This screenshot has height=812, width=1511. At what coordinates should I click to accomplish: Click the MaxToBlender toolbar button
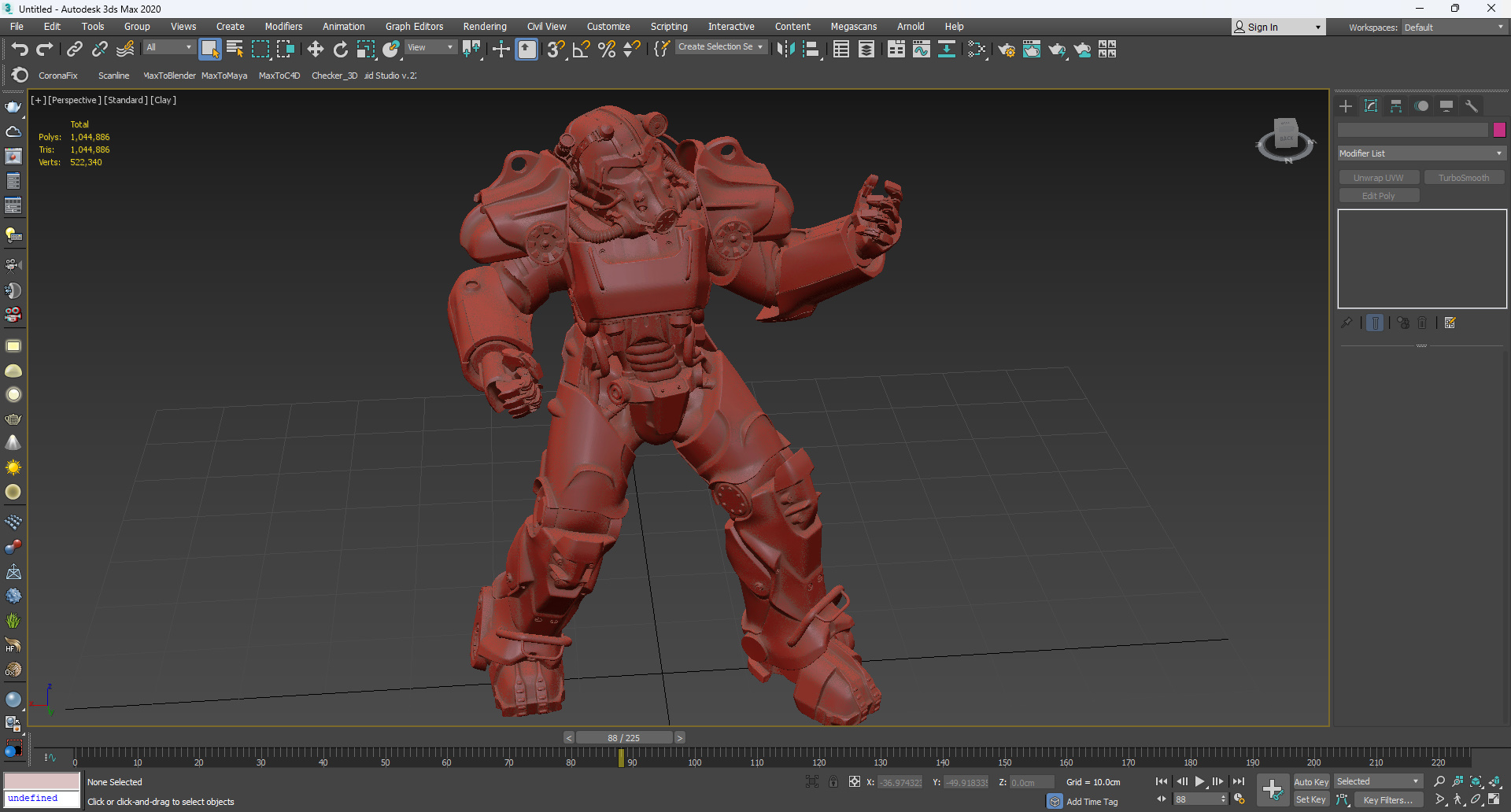169,76
